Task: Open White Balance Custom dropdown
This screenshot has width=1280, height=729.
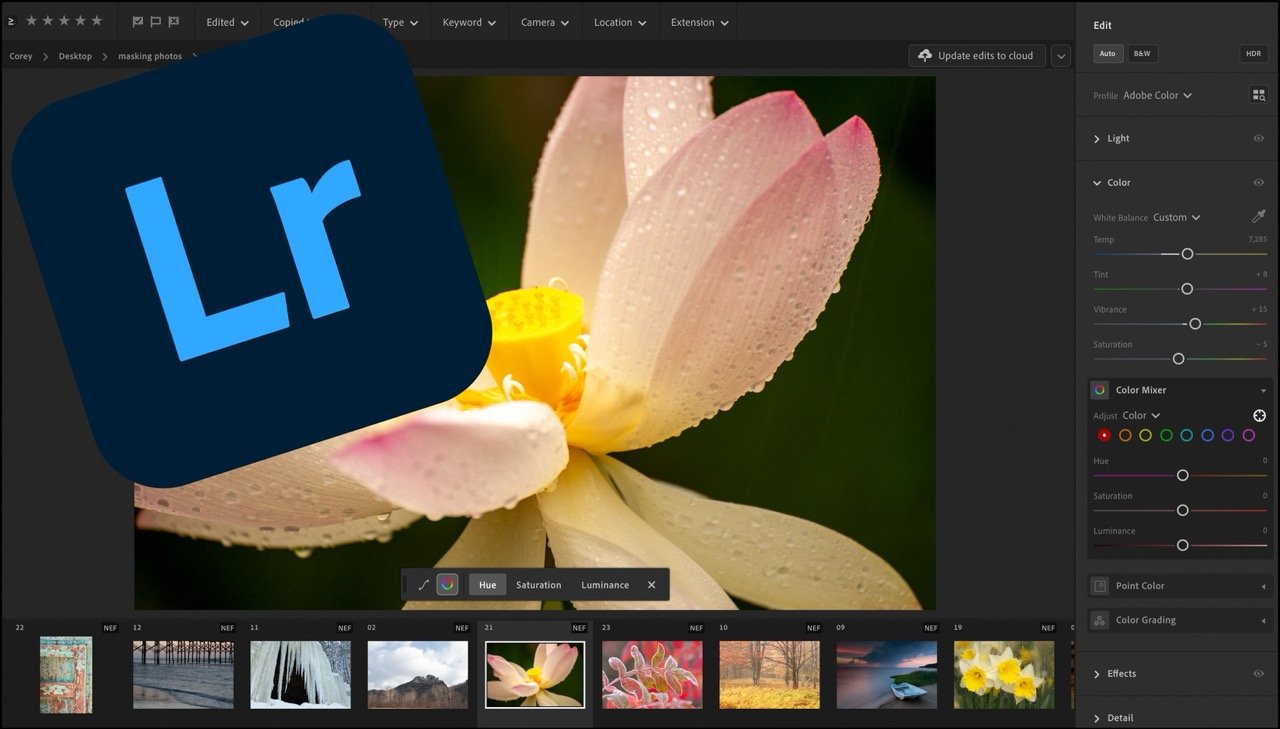Action: point(1176,217)
